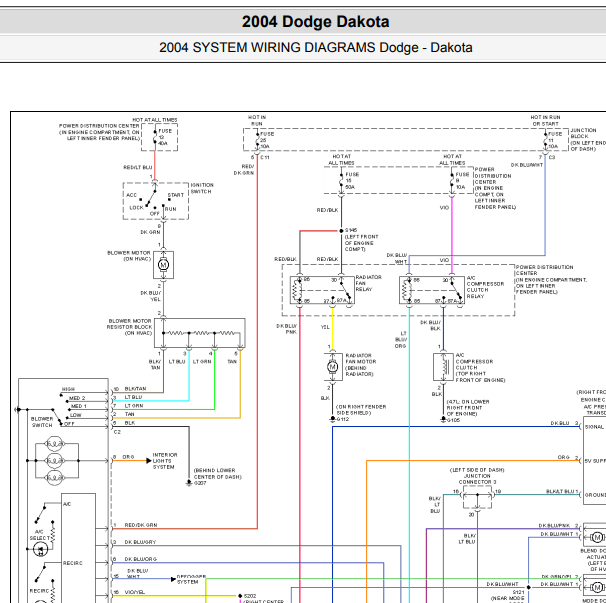Select the "BLOWER MOTOR (ON HVAC)" label
Image resolution: width=606 pixels, height=603 pixels.
click(x=129, y=256)
